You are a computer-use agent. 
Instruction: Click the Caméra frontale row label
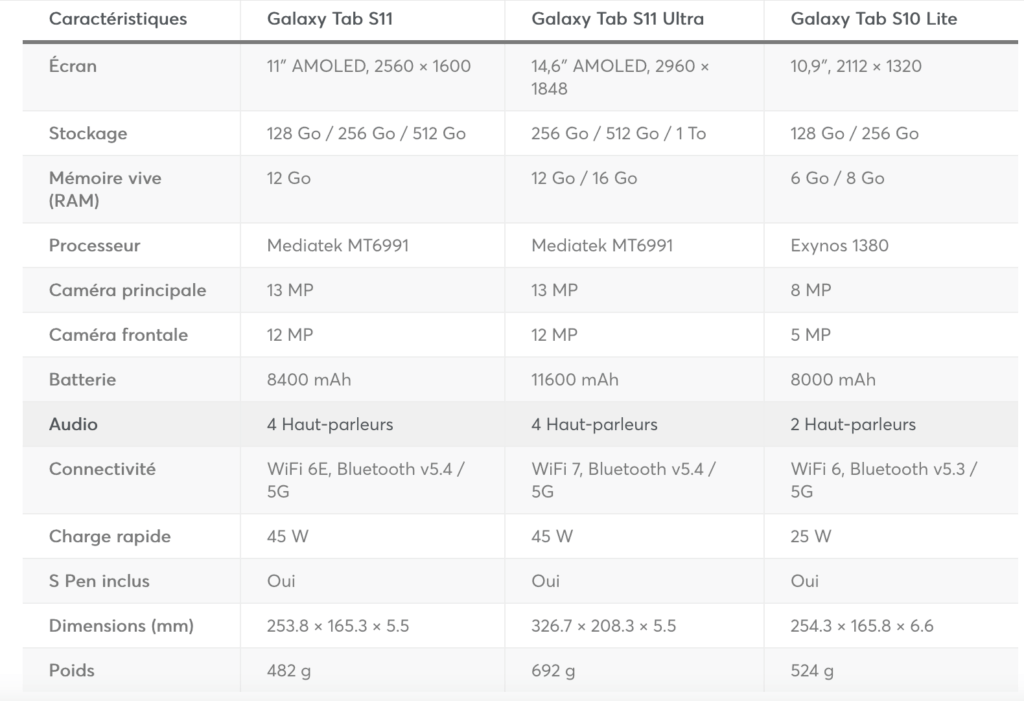(118, 335)
